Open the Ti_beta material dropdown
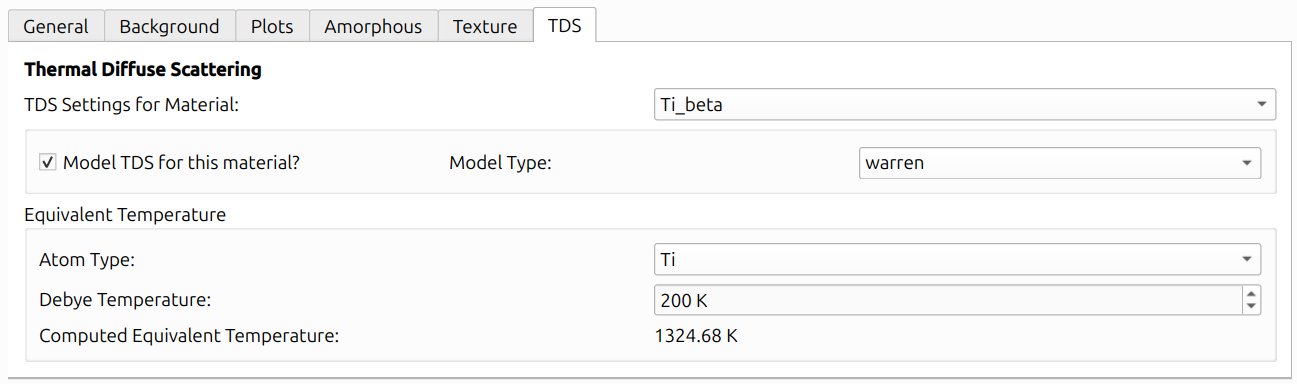1297x384 pixels. pos(964,104)
